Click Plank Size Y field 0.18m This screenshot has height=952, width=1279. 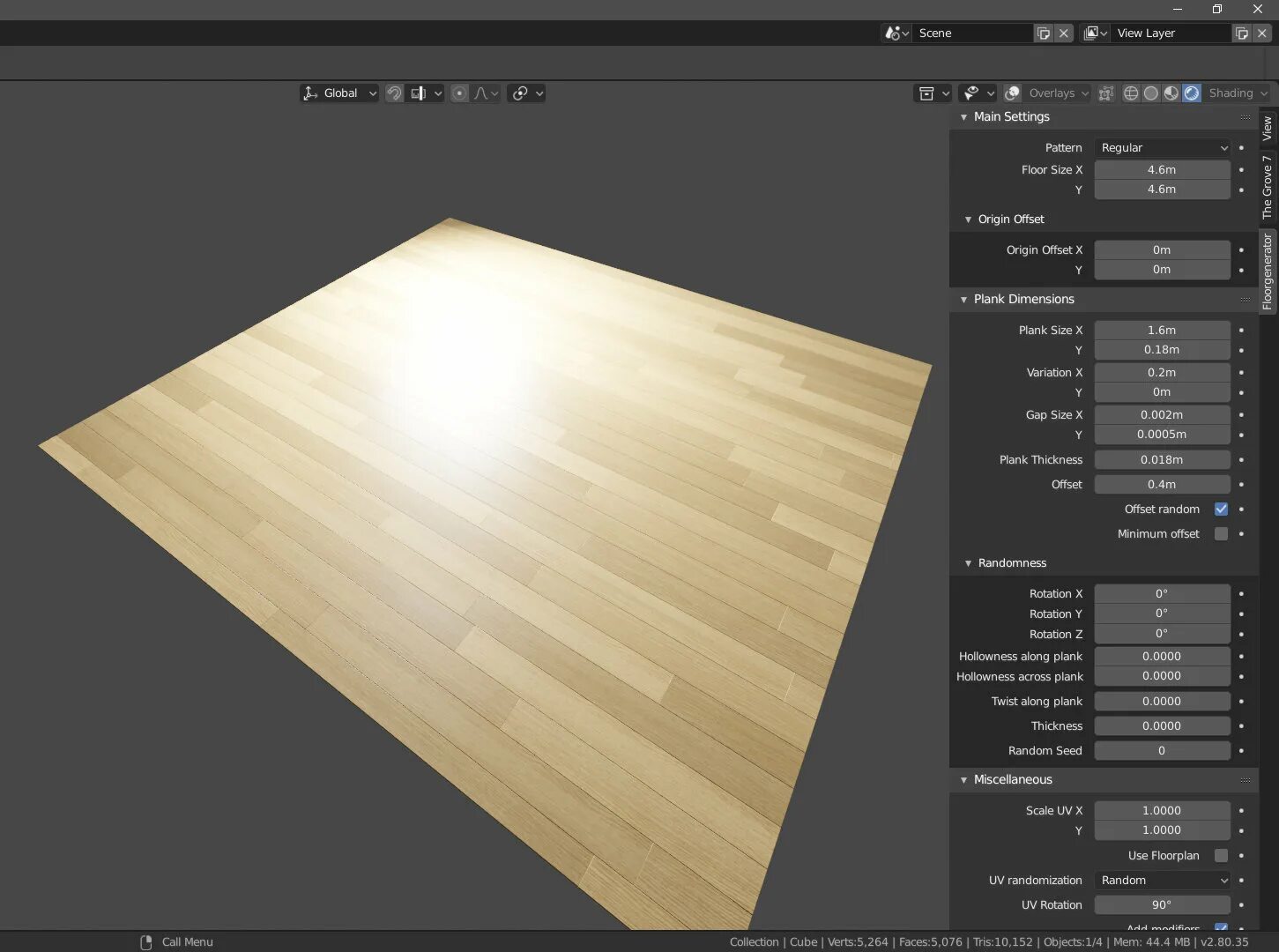coord(1162,350)
